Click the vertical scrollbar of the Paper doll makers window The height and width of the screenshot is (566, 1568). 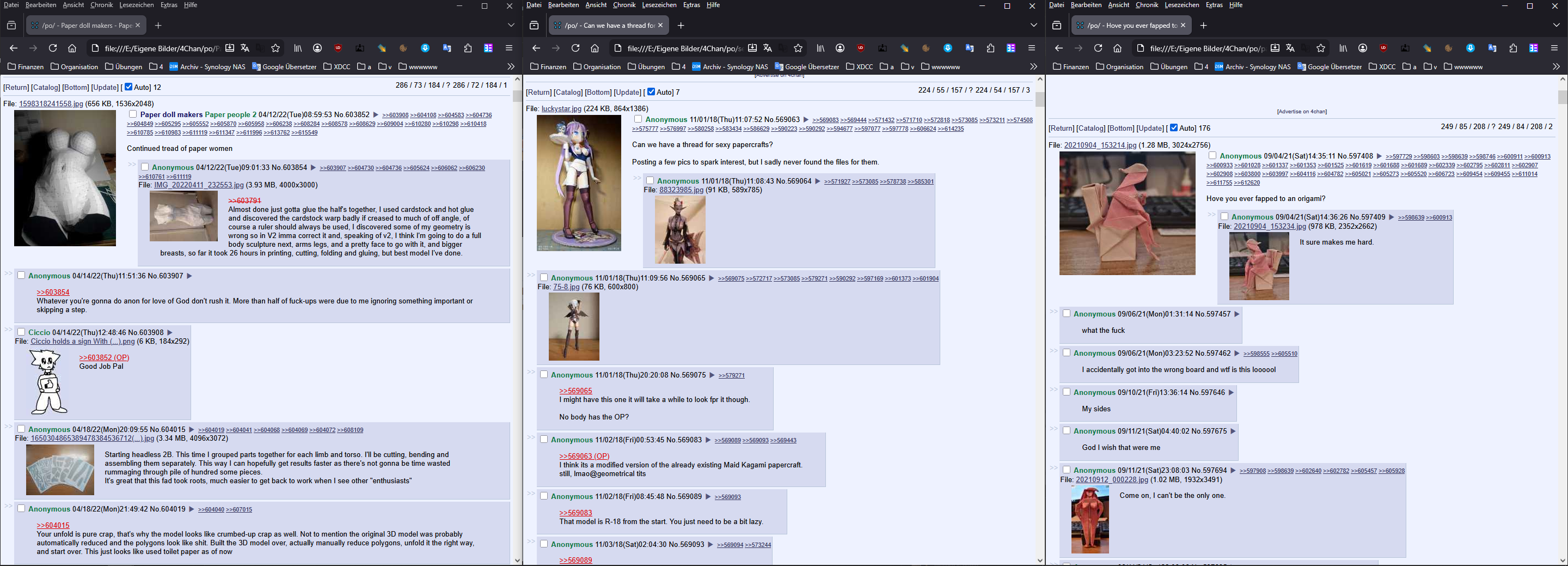(517, 320)
